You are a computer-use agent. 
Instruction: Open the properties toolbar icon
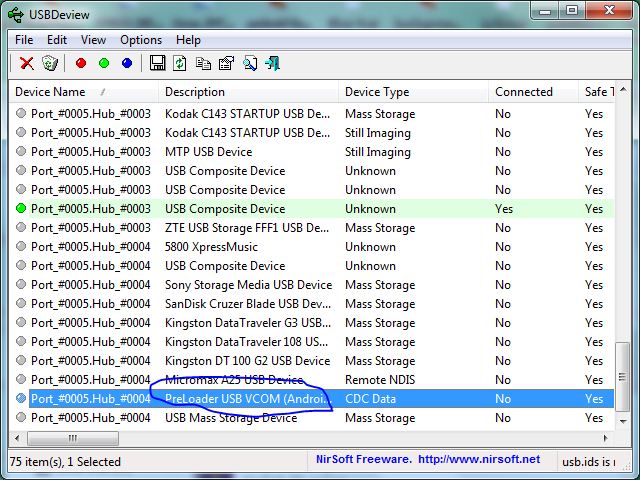click(x=227, y=63)
